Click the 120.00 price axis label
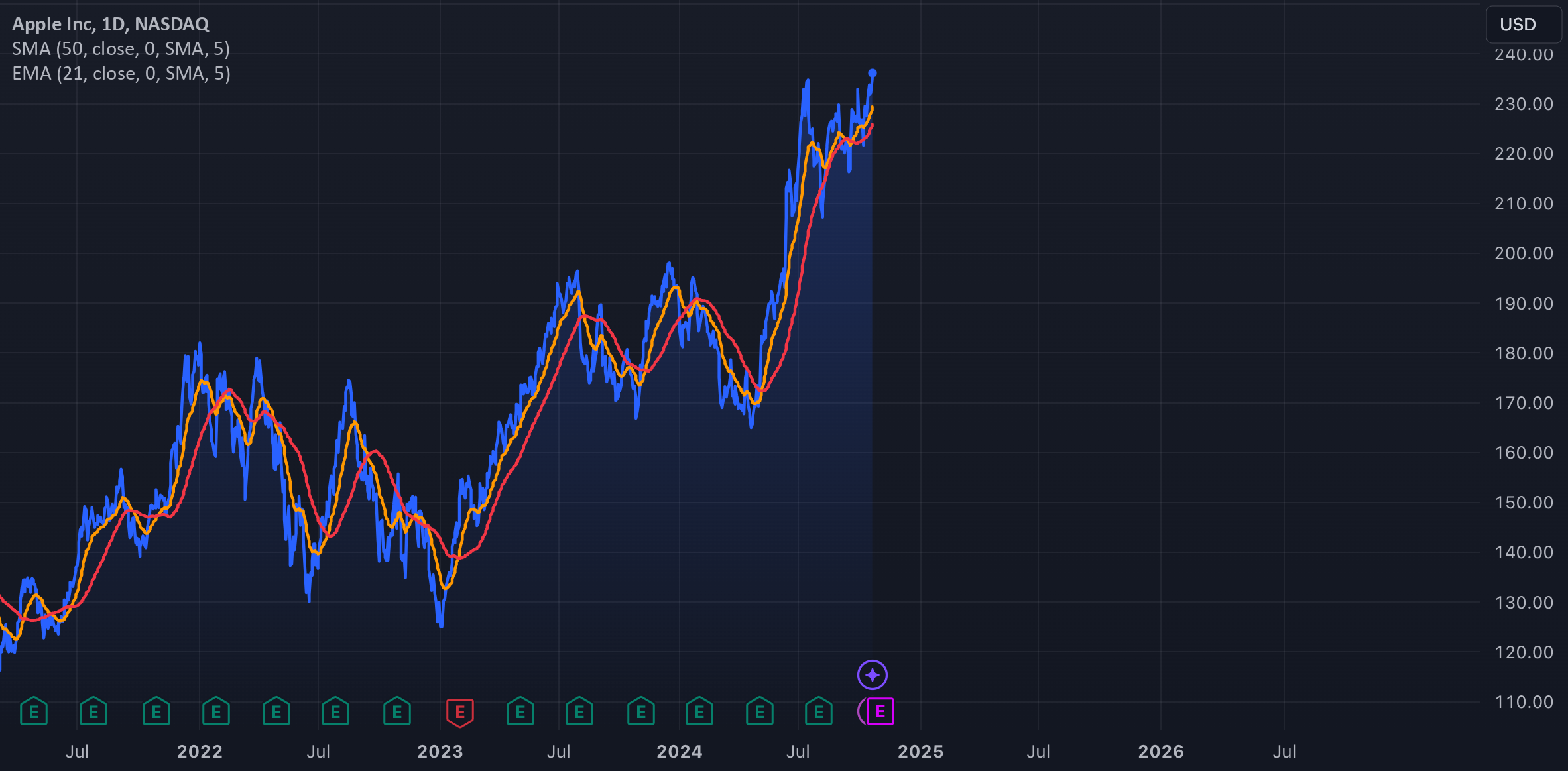 pyautogui.click(x=1524, y=652)
